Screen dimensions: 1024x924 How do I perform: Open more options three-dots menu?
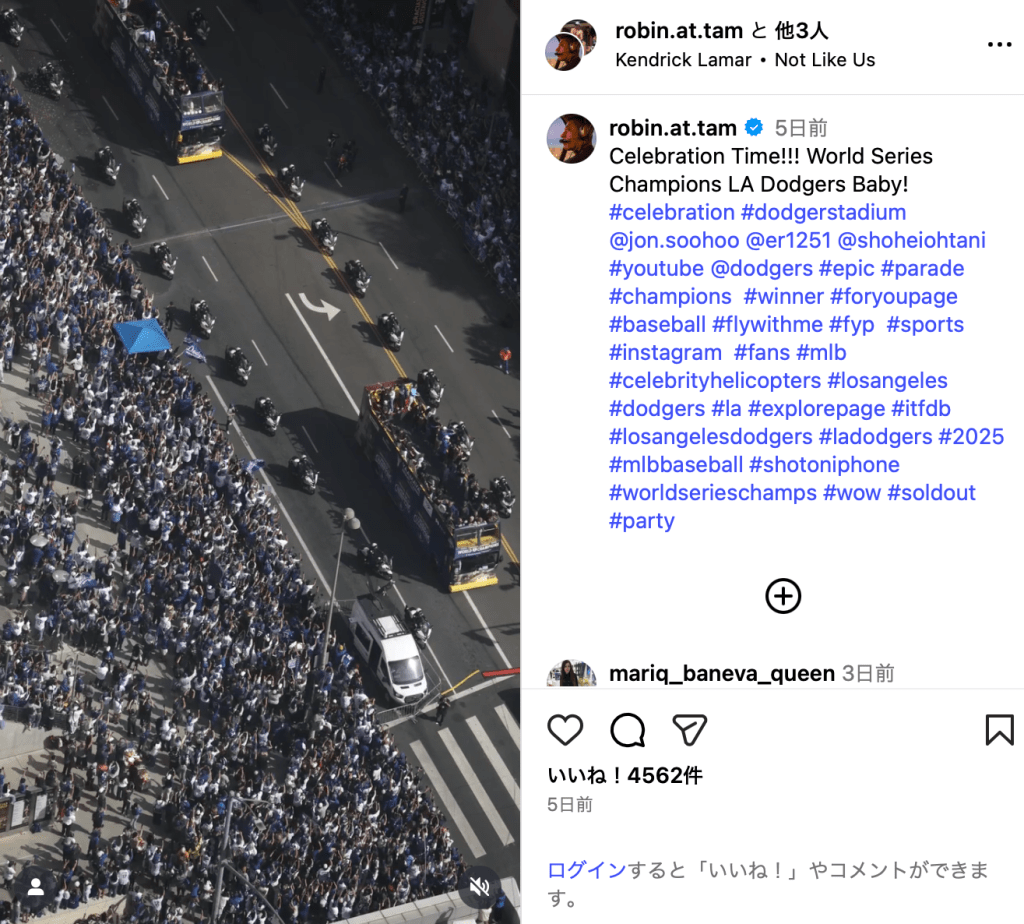coord(999,44)
